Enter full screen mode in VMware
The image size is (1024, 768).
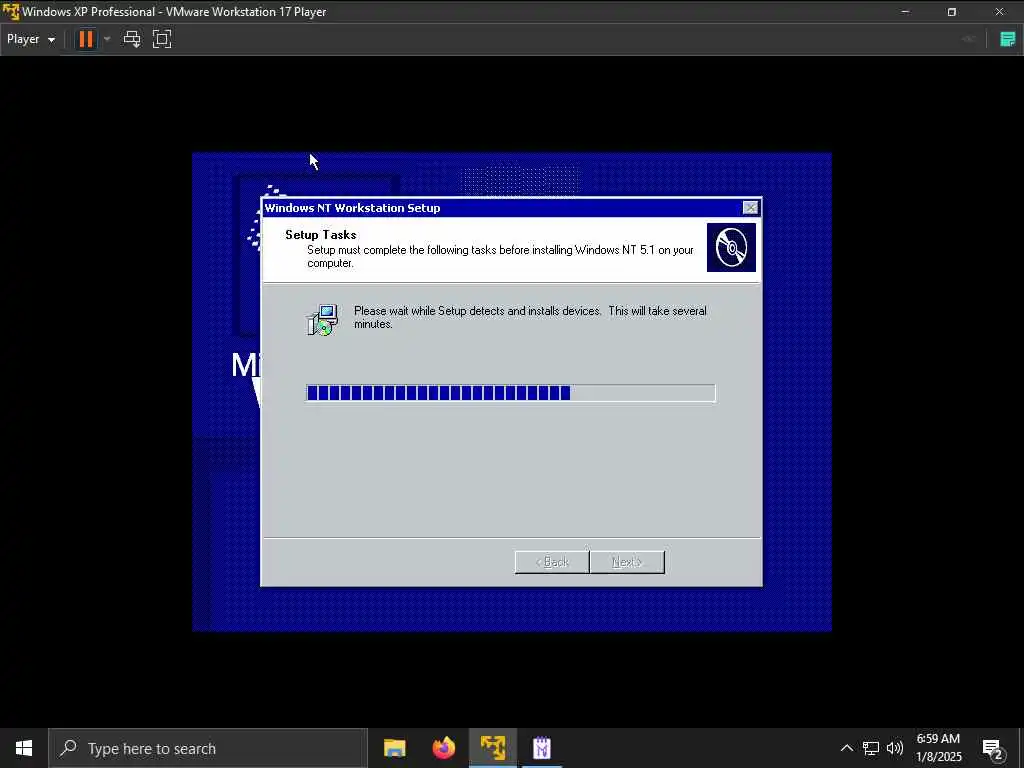pyautogui.click(x=162, y=39)
